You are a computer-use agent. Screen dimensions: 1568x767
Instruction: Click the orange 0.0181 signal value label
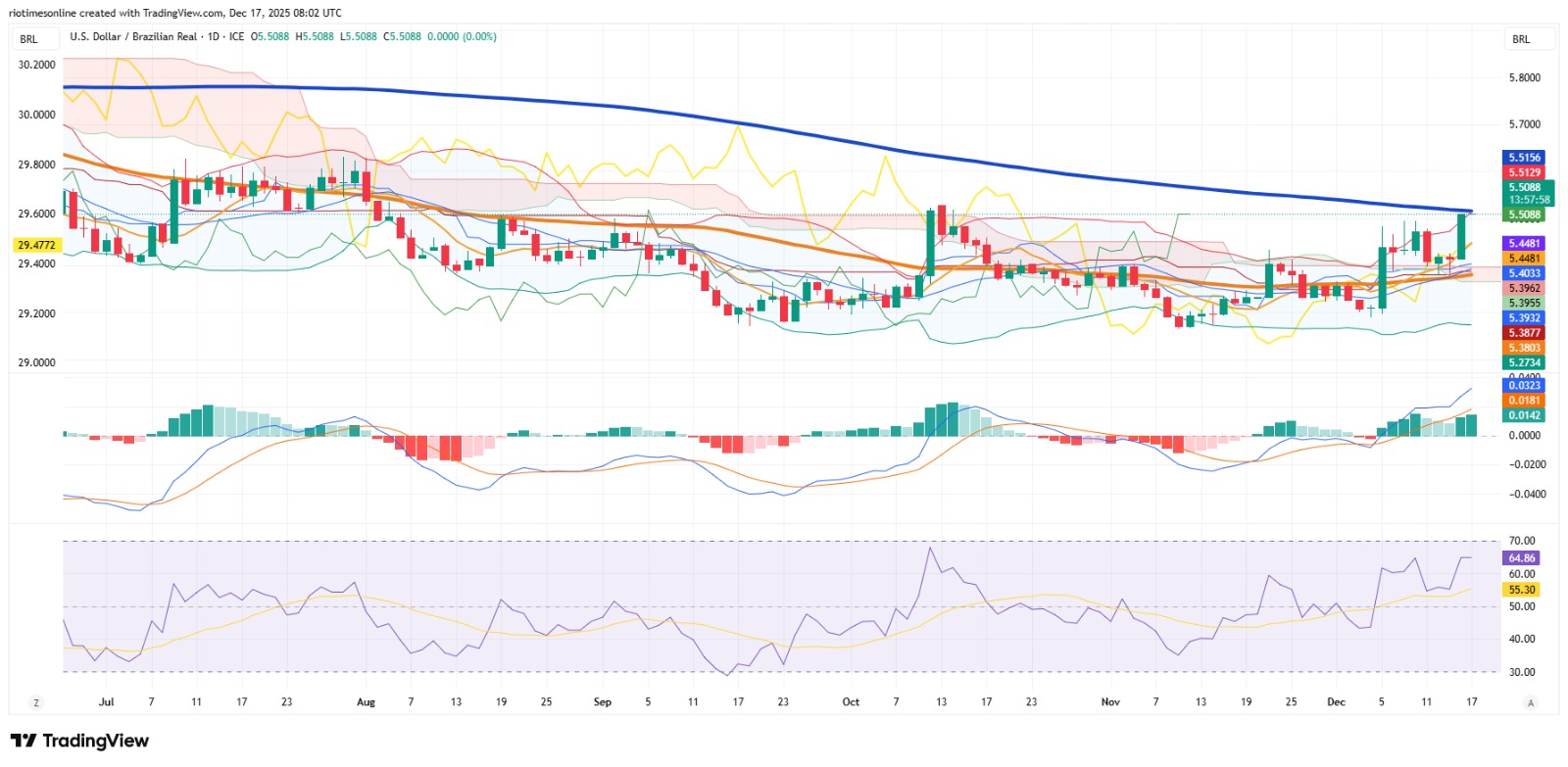point(1524,400)
